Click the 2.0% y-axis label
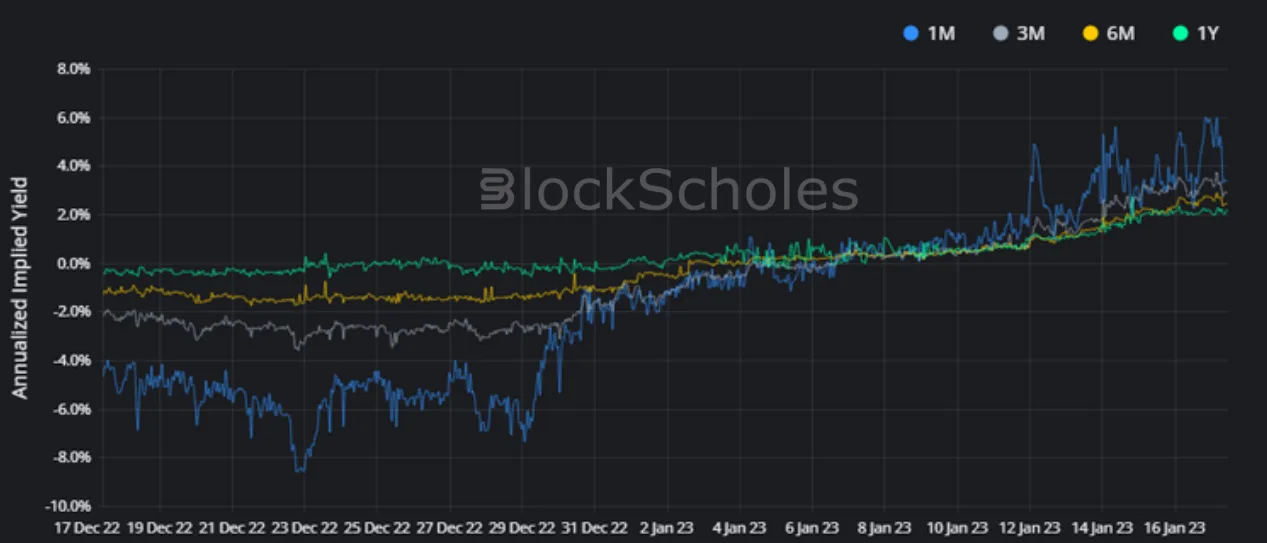The image size is (1267, 543). point(73,215)
